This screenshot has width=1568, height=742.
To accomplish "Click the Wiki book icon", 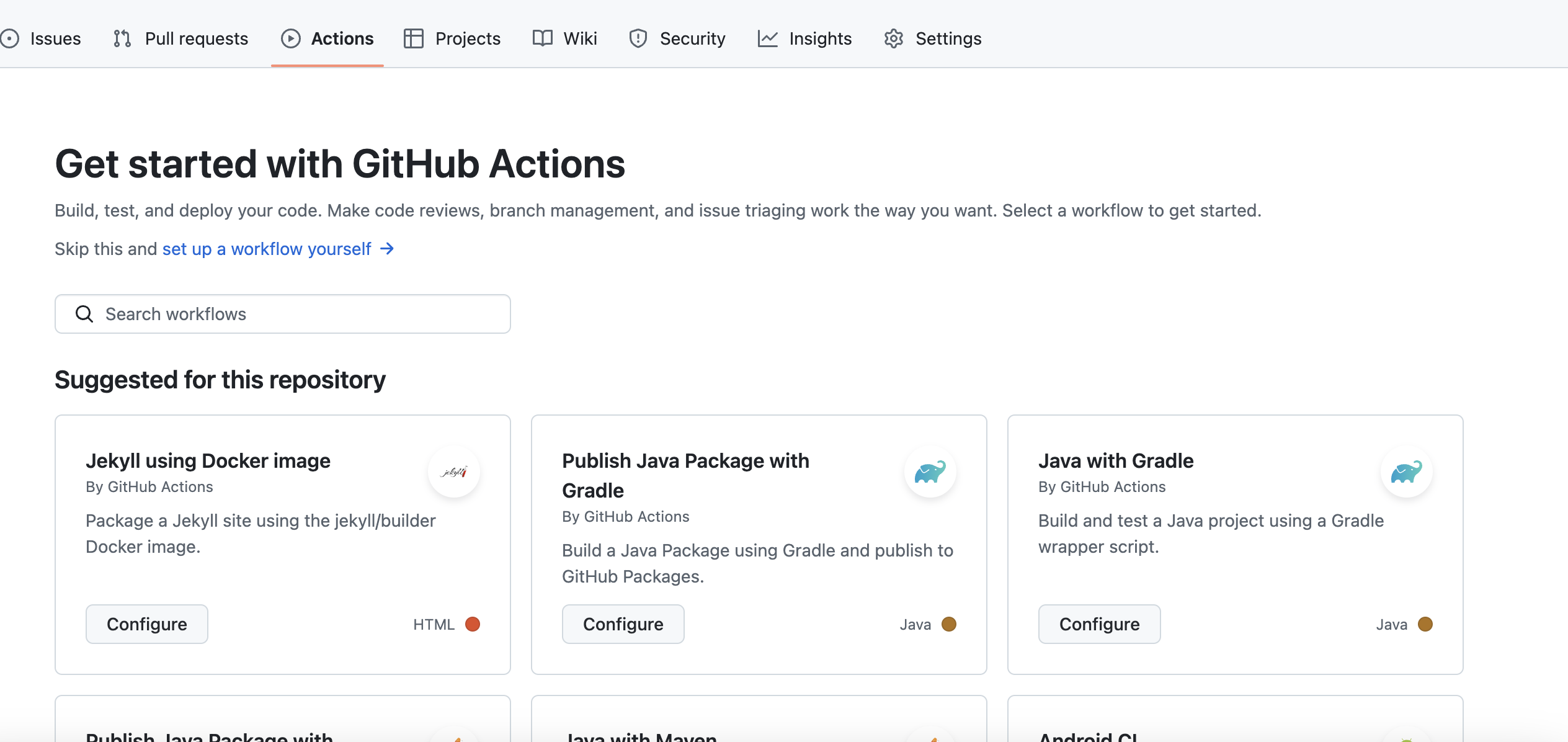I will (x=542, y=38).
